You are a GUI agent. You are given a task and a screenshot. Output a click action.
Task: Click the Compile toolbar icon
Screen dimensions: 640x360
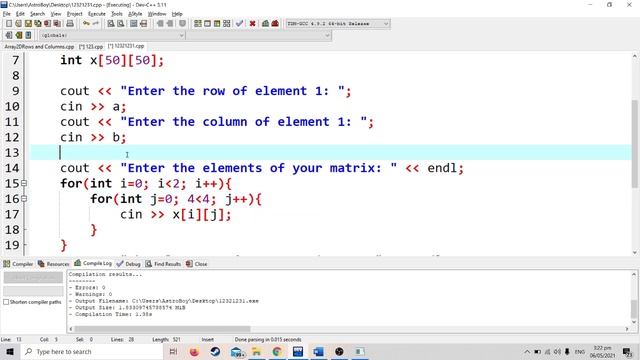pyautogui.click(x=198, y=24)
